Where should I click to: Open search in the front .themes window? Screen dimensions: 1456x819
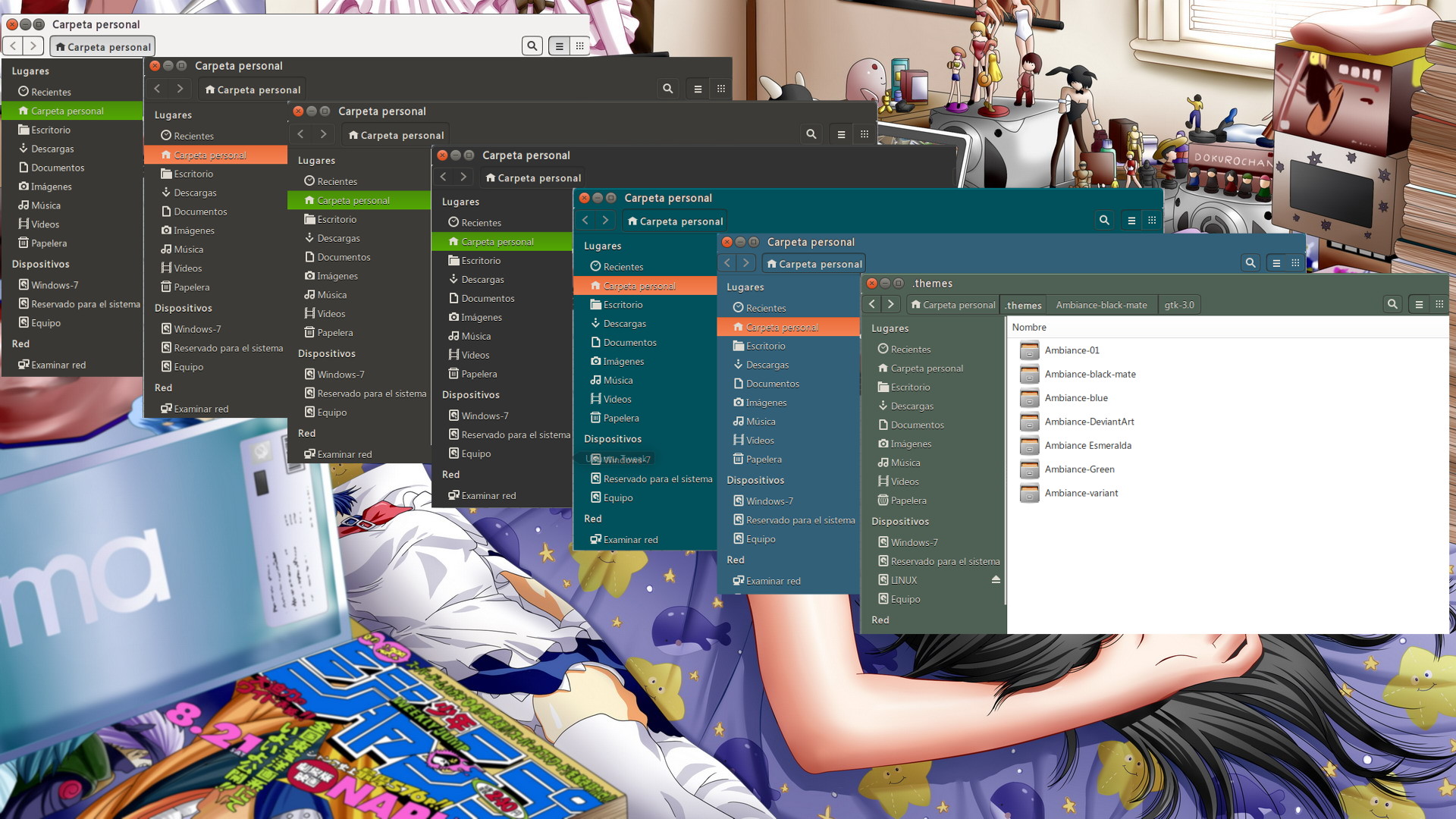[x=1392, y=304]
